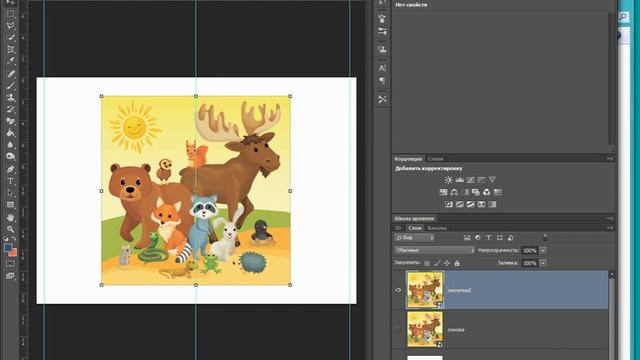Toggle lock position
The image size is (640, 360).
point(447,263)
